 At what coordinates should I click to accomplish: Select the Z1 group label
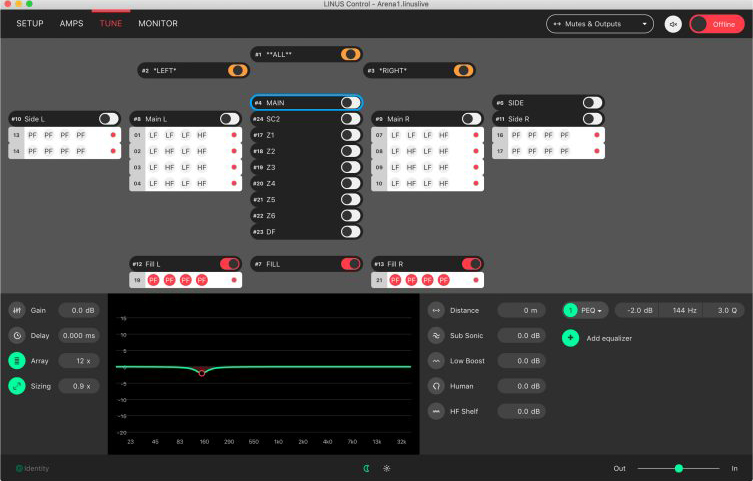coord(270,135)
